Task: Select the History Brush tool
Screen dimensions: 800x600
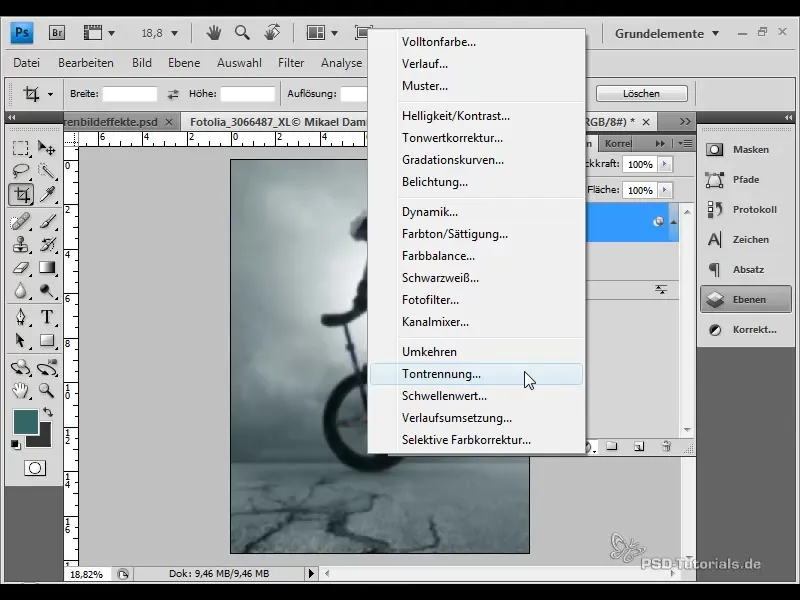Action: pyautogui.click(x=47, y=245)
